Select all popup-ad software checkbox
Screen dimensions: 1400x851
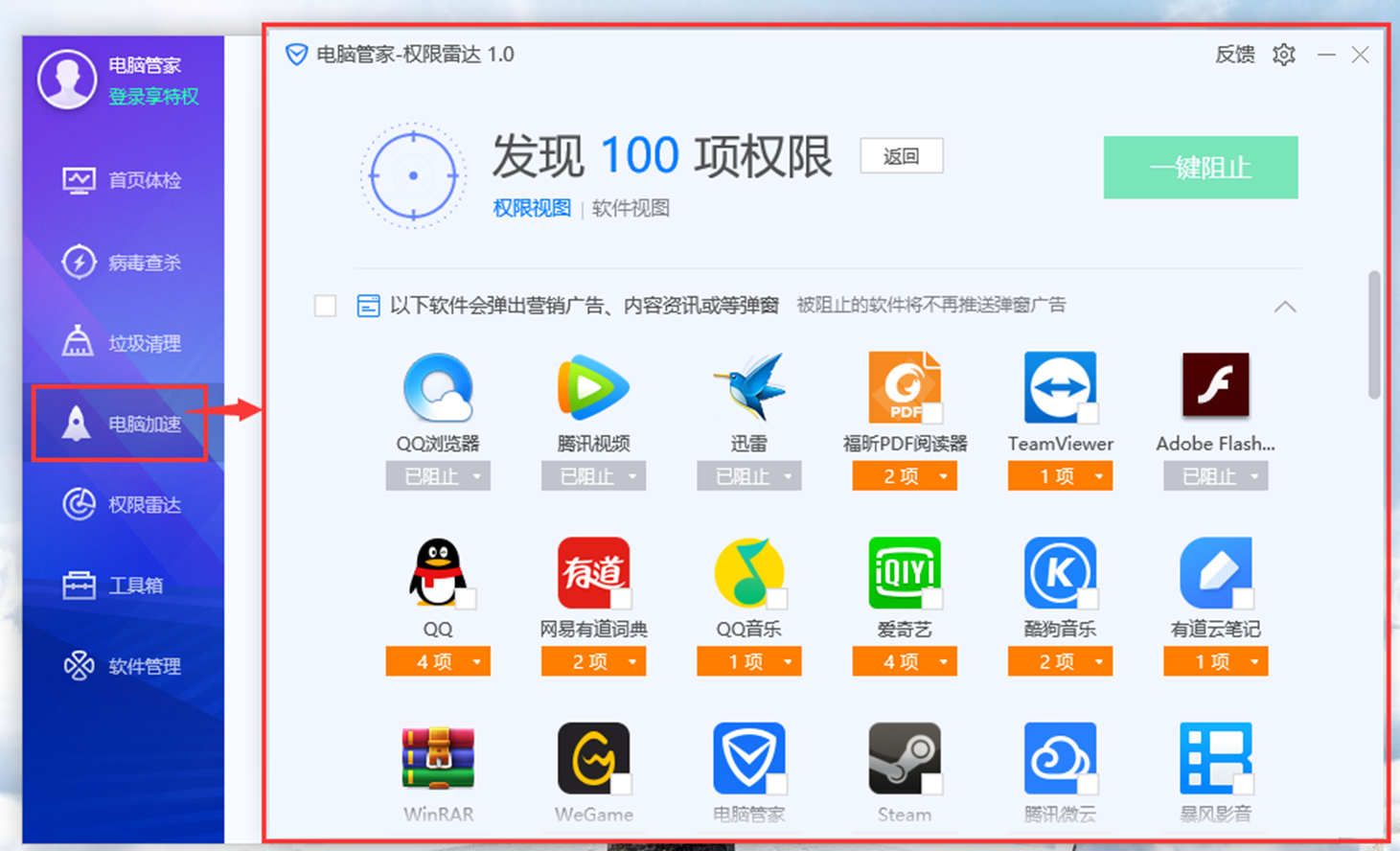(326, 306)
